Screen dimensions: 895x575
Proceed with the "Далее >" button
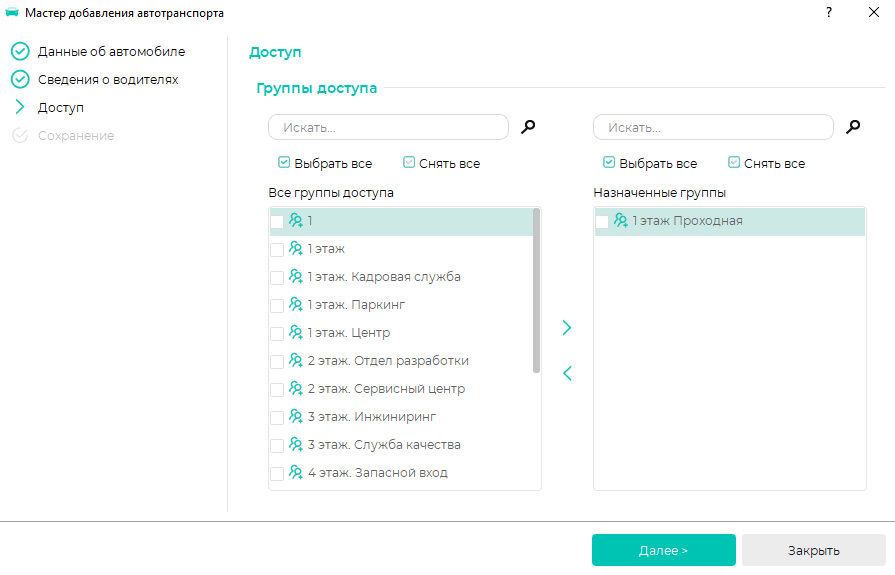point(663,550)
